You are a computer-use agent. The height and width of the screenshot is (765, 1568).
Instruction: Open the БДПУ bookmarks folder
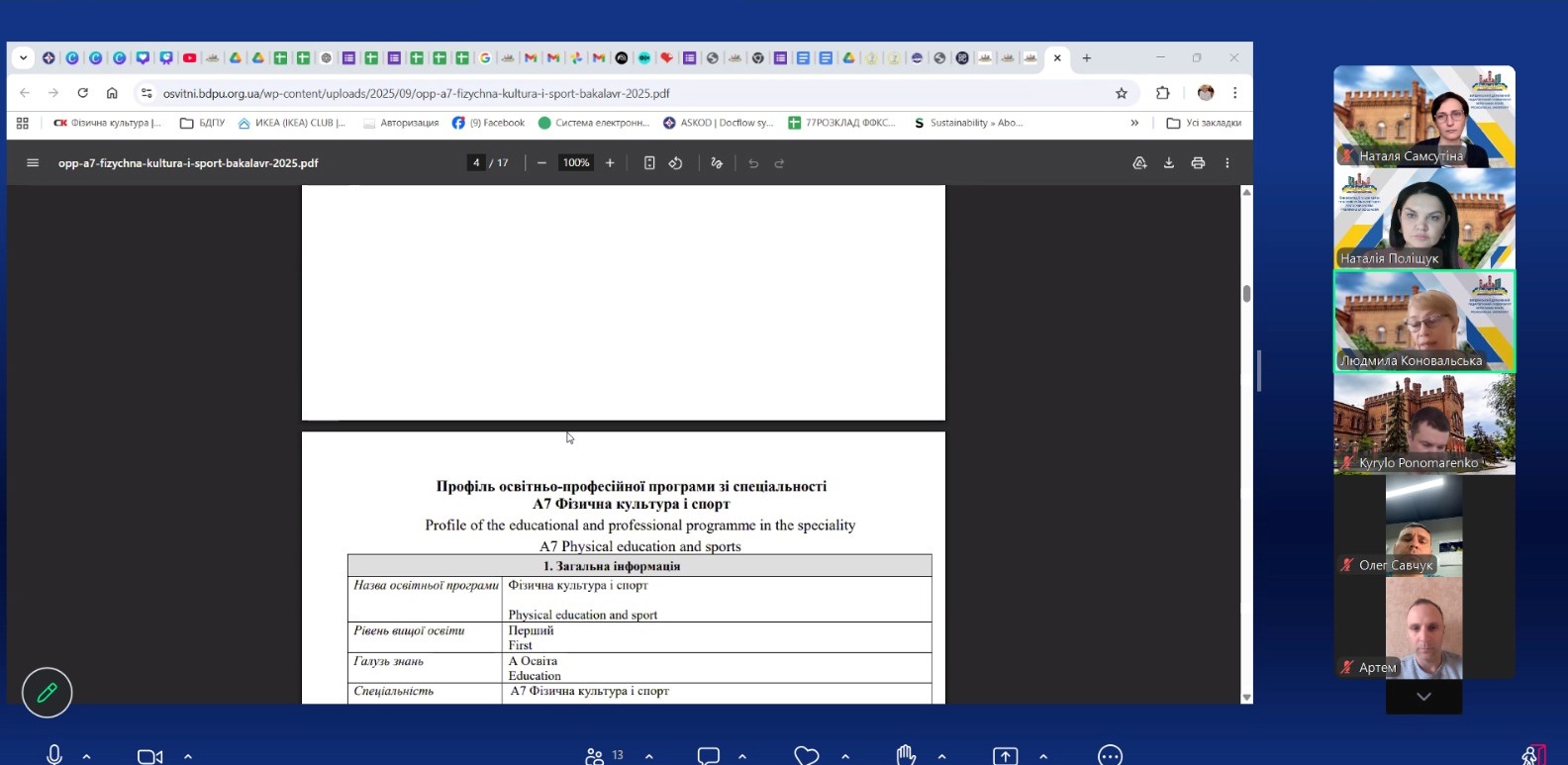tap(202, 123)
